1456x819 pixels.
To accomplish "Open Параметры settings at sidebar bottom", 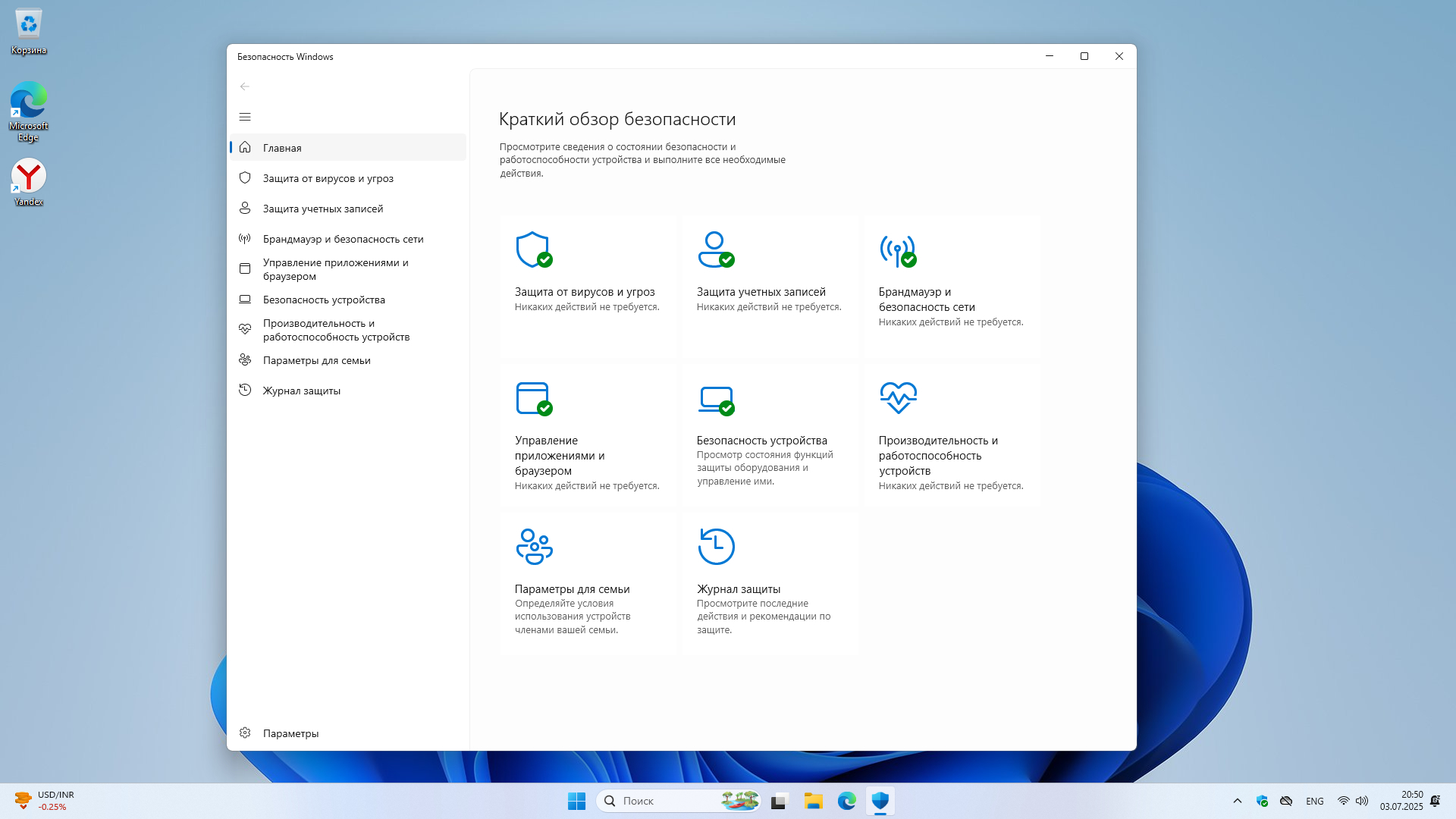I will [x=290, y=733].
